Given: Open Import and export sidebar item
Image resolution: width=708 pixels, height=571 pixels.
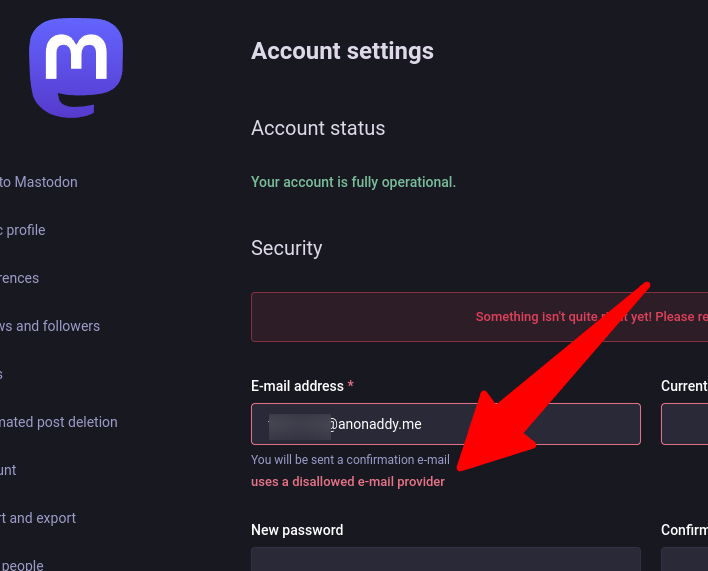Looking at the screenshot, I should click(38, 518).
